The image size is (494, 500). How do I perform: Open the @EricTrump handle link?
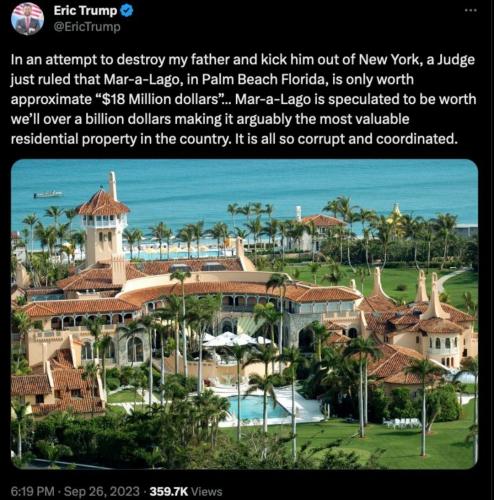pyautogui.click(x=87, y=27)
